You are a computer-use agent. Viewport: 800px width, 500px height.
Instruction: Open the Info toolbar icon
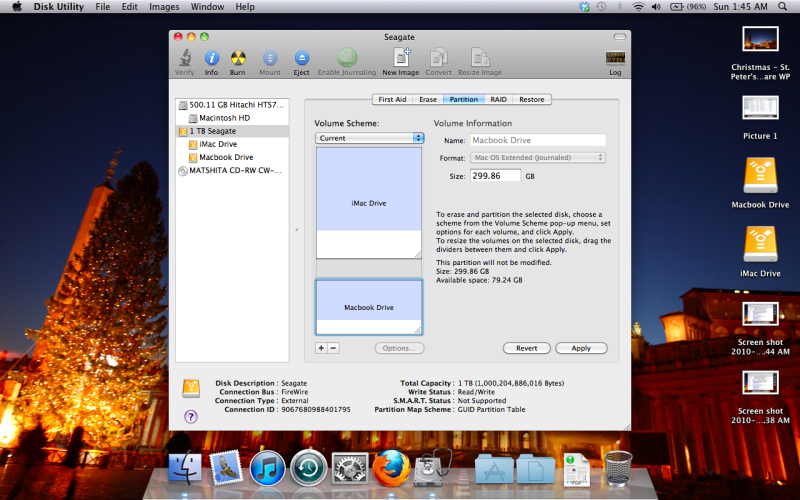[x=212, y=62]
